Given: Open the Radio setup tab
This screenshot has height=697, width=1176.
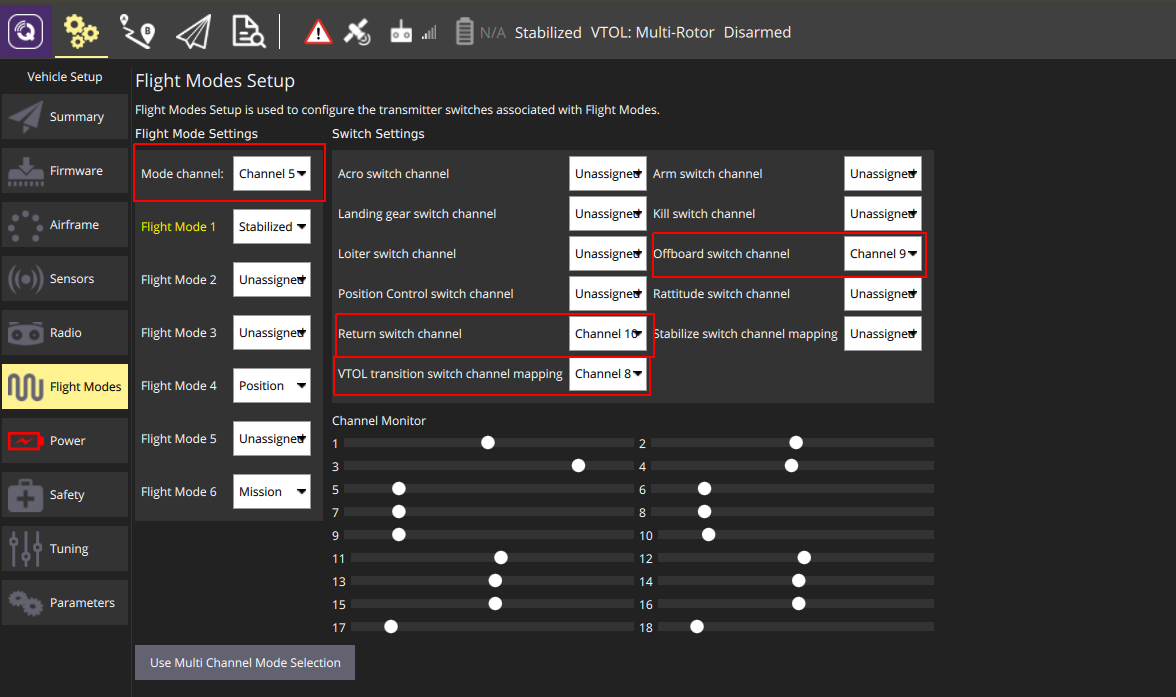Looking at the screenshot, I should point(65,333).
